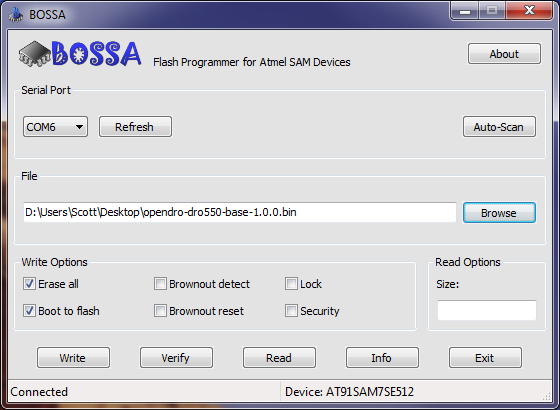Click the read Size input field

coord(487,310)
